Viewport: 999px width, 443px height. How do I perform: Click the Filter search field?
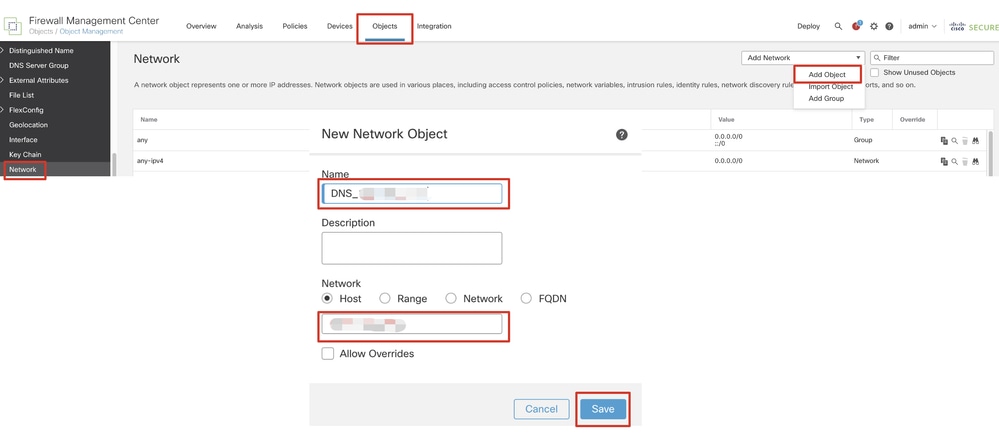tap(932, 58)
